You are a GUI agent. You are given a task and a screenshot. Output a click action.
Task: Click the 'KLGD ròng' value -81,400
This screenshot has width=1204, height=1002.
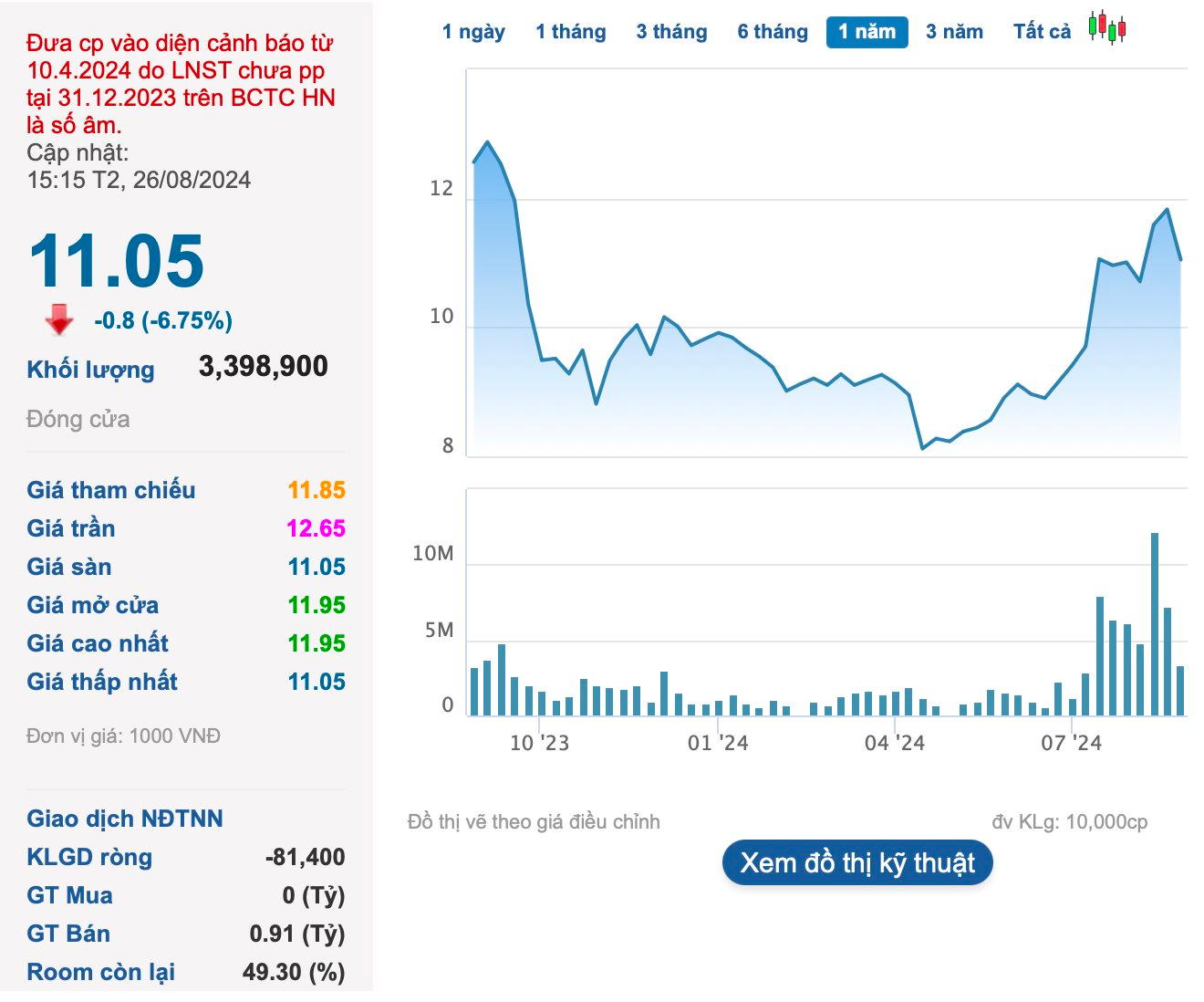(306, 857)
